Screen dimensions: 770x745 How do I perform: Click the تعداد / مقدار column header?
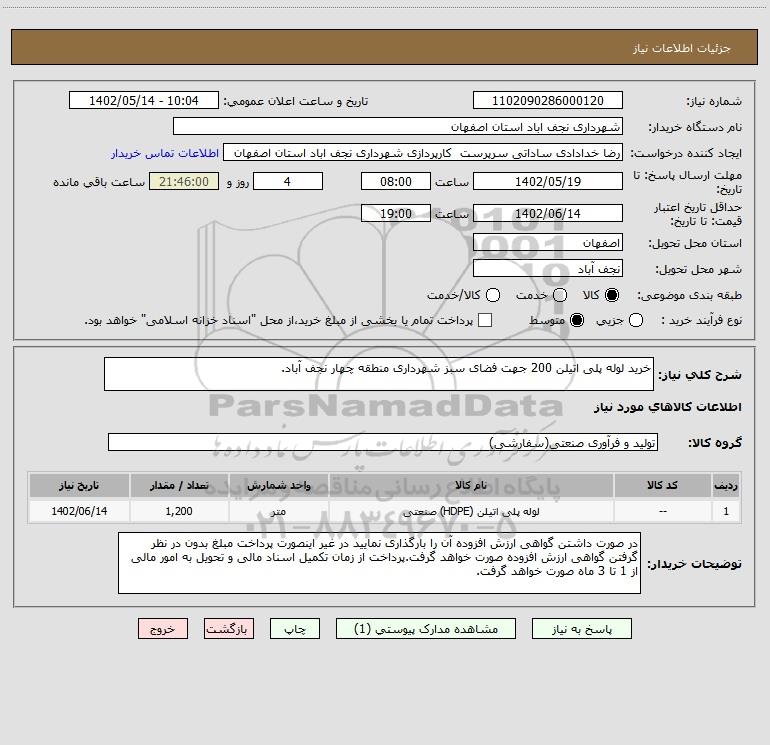(x=179, y=486)
